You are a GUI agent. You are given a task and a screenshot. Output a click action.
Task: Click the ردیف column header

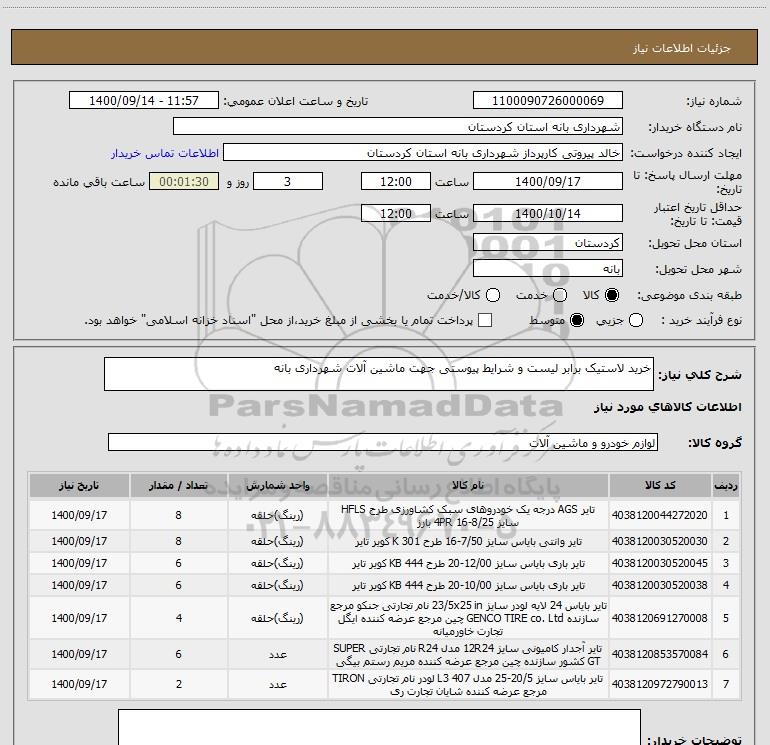click(x=726, y=486)
